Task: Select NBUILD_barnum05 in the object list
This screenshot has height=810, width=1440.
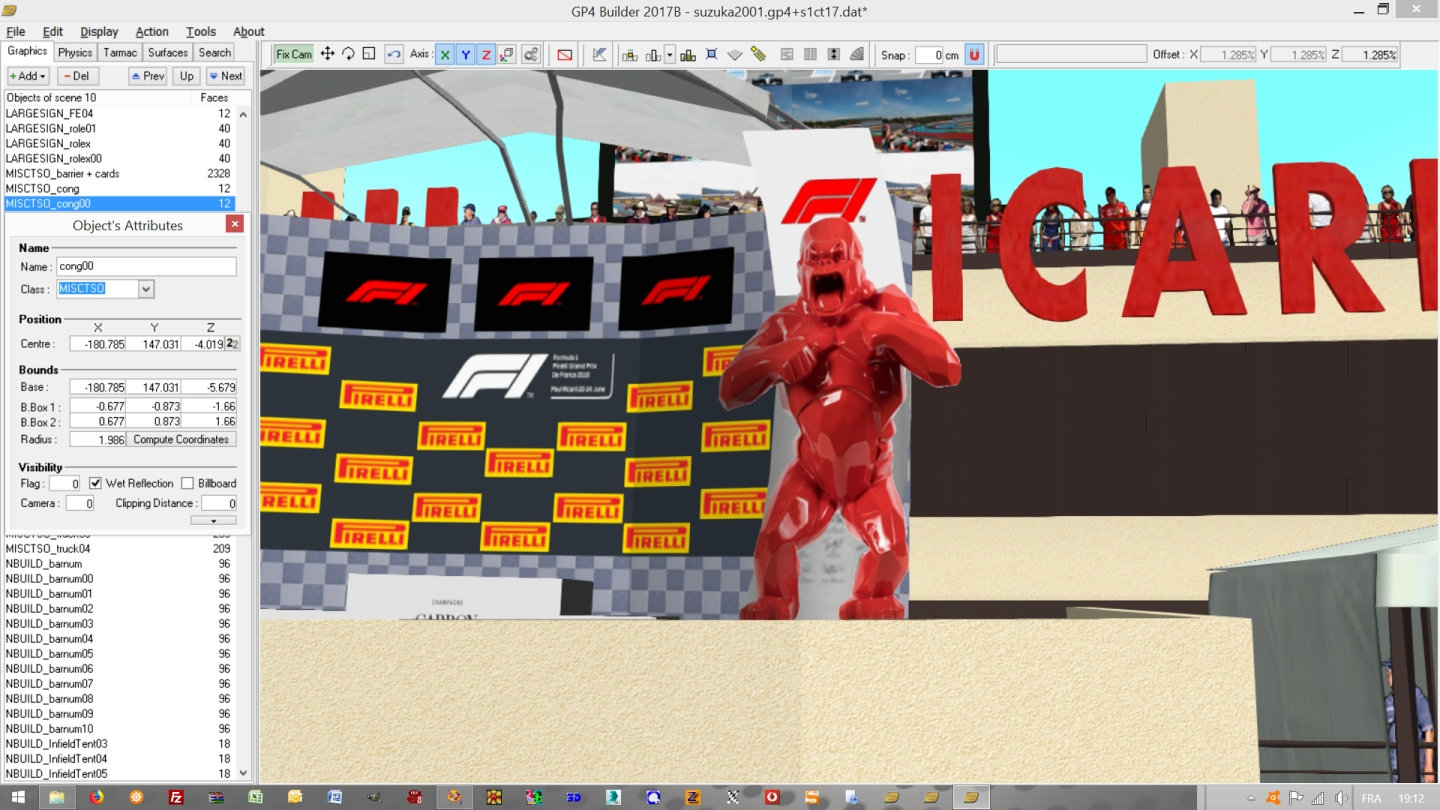Action: tap(120, 653)
